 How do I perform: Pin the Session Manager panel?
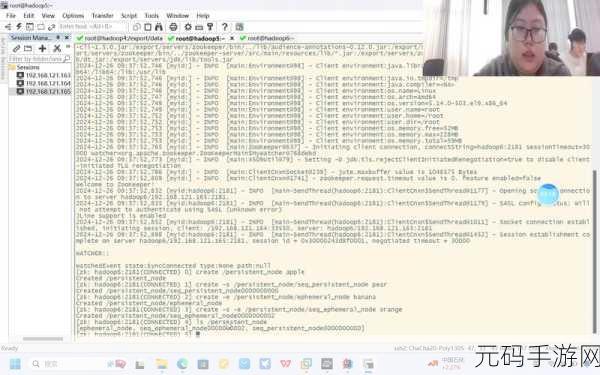click(x=58, y=38)
